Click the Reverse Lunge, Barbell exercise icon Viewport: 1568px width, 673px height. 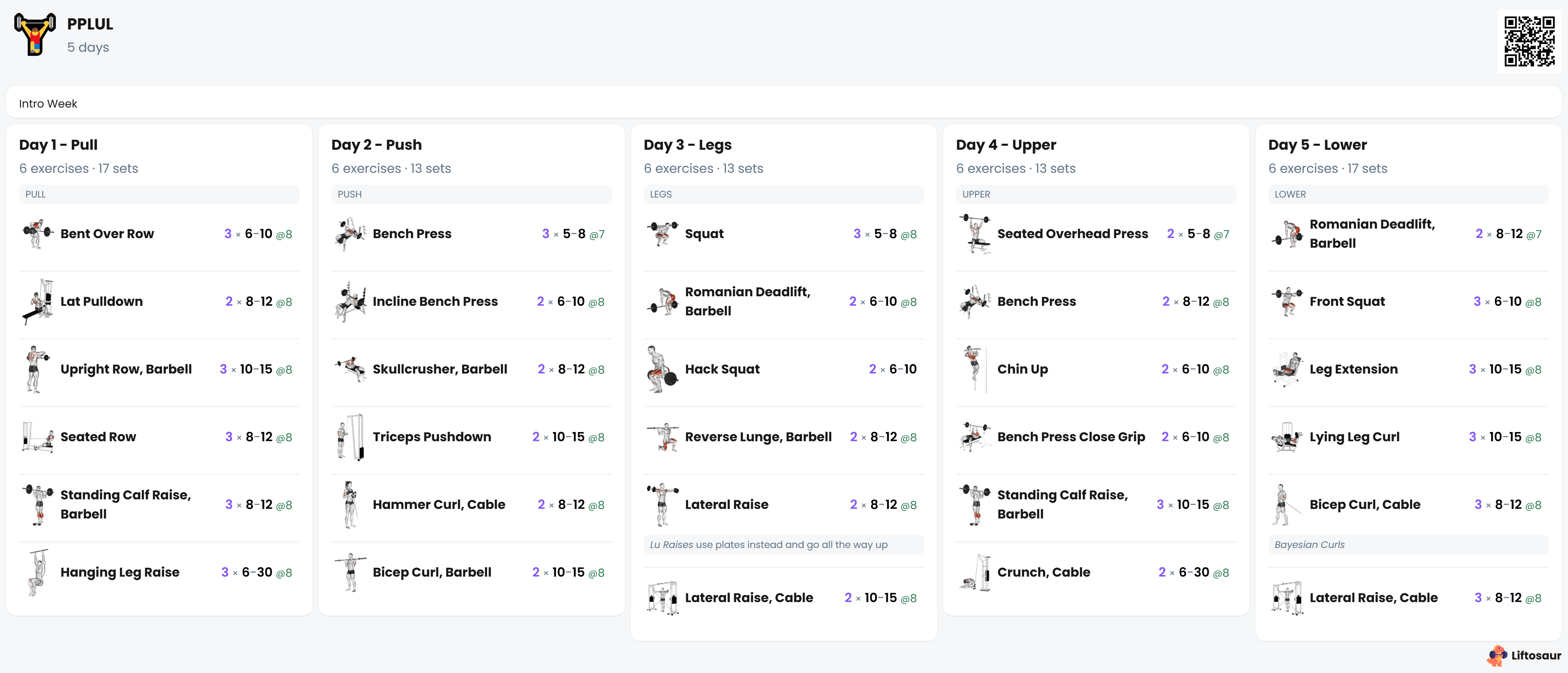(x=662, y=437)
